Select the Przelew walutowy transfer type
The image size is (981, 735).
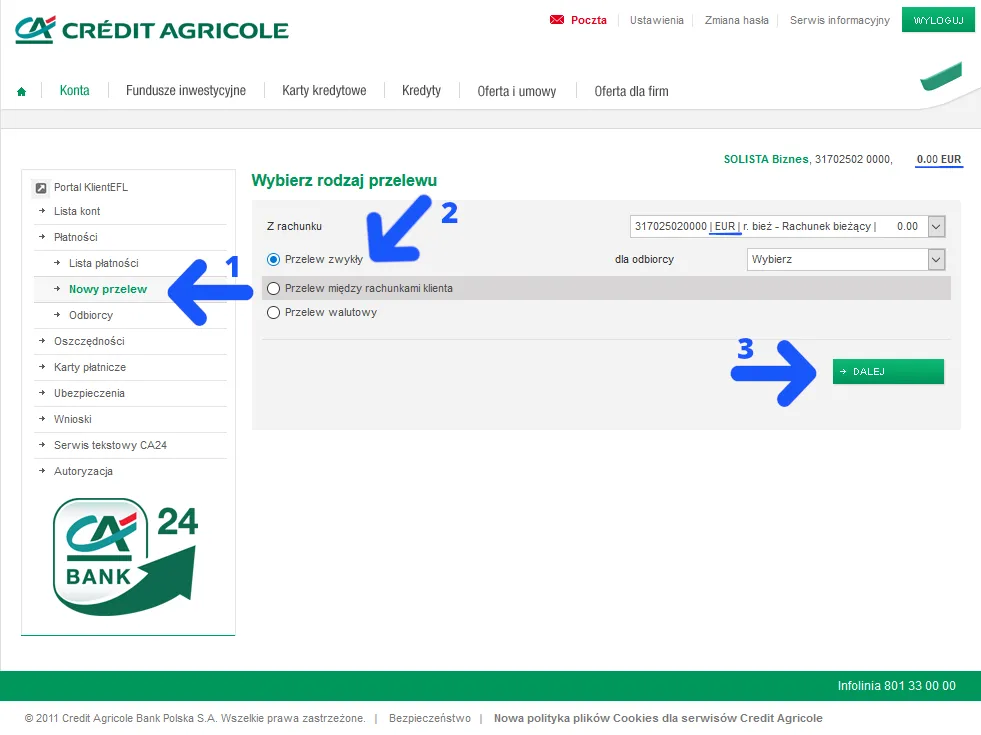click(273, 312)
